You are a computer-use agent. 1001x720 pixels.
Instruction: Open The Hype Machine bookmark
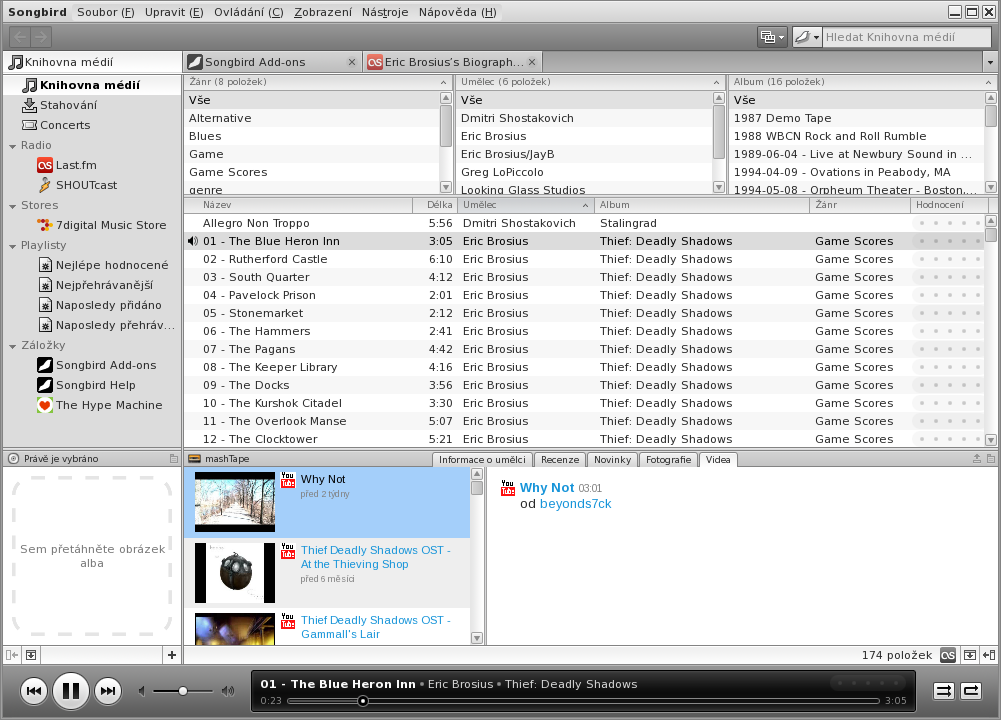click(x=100, y=405)
